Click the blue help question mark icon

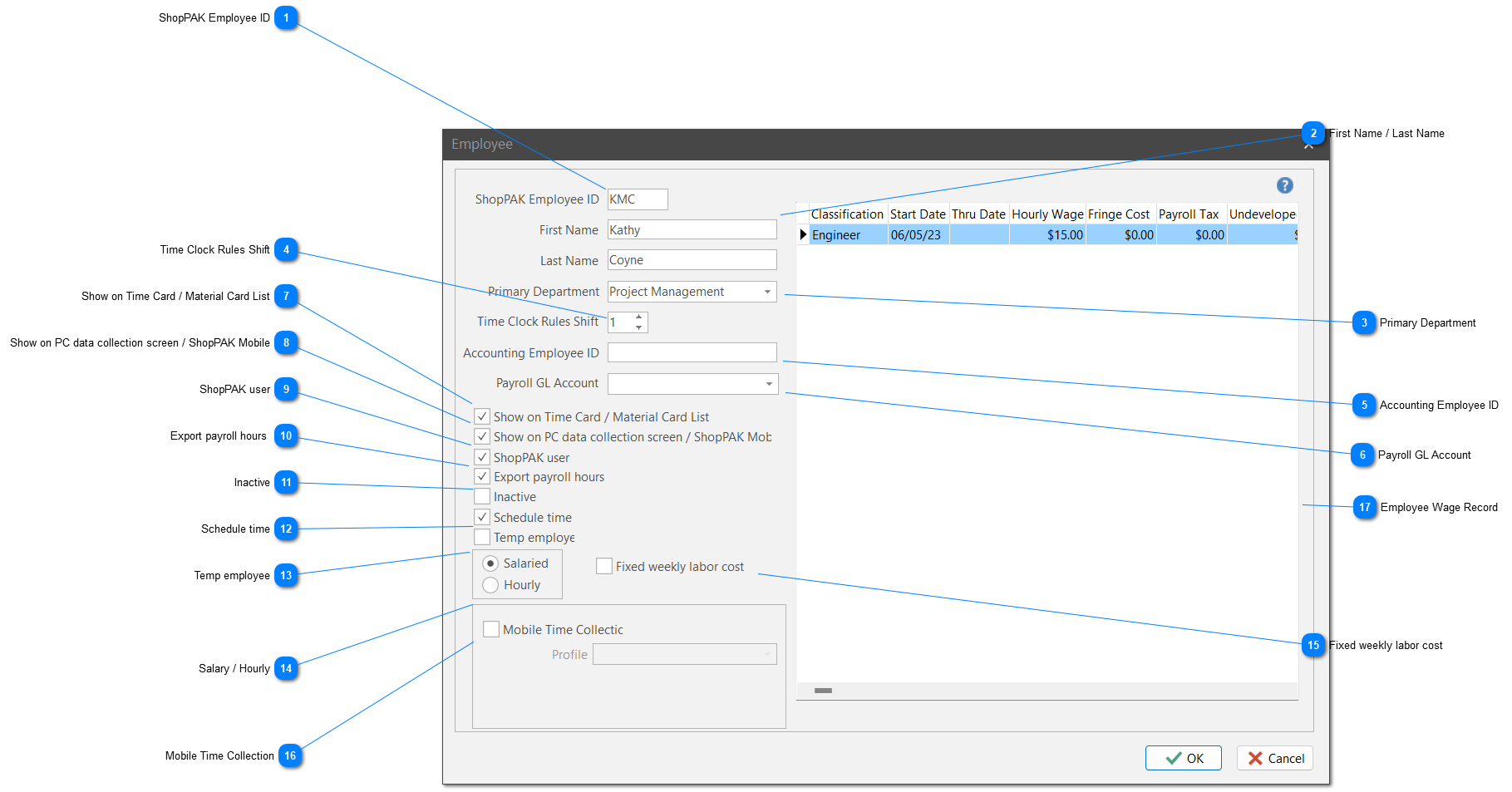pos(1284,185)
